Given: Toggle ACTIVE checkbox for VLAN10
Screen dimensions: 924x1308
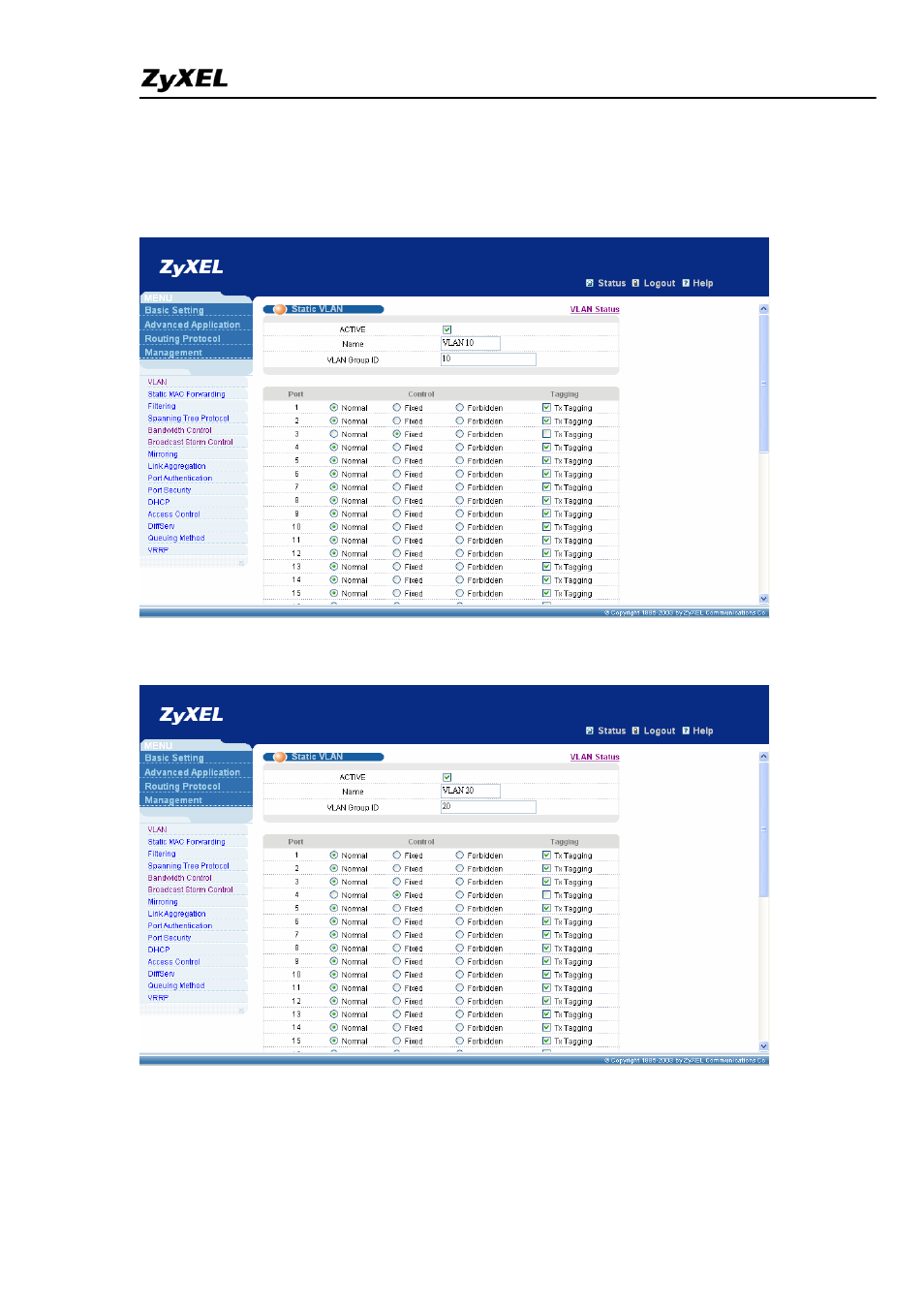Looking at the screenshot, I should (x=447, y=330).
